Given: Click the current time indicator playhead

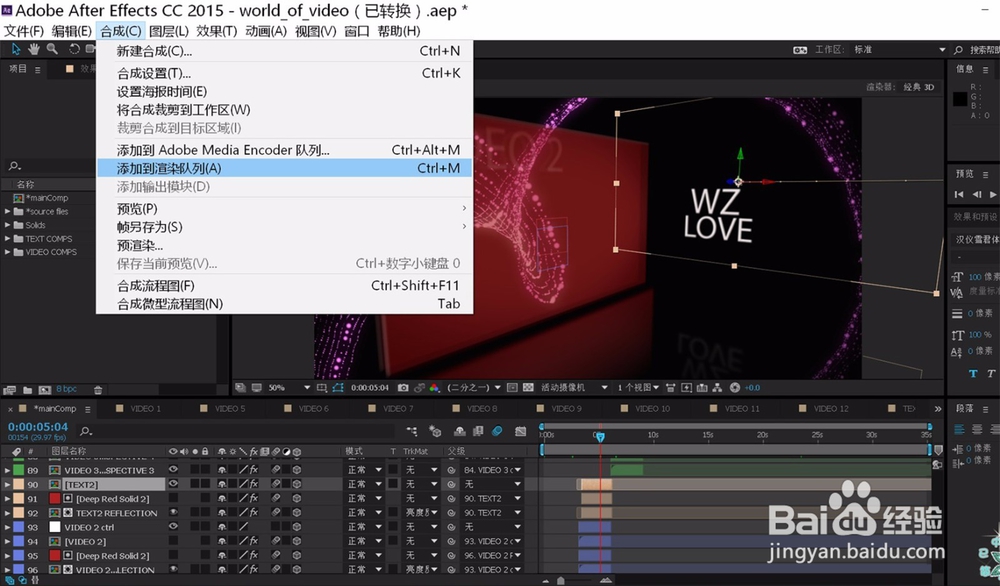Looking at the screenshot, I should (599, 436).
